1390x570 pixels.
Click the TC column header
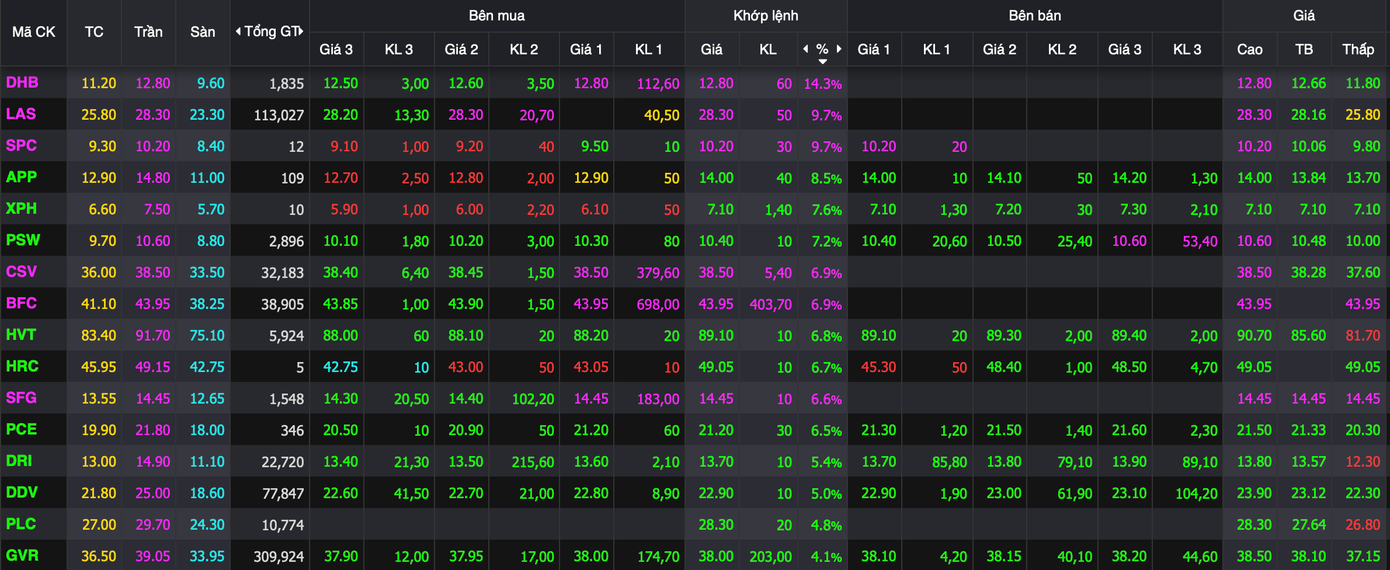click(x=94, y=32)
